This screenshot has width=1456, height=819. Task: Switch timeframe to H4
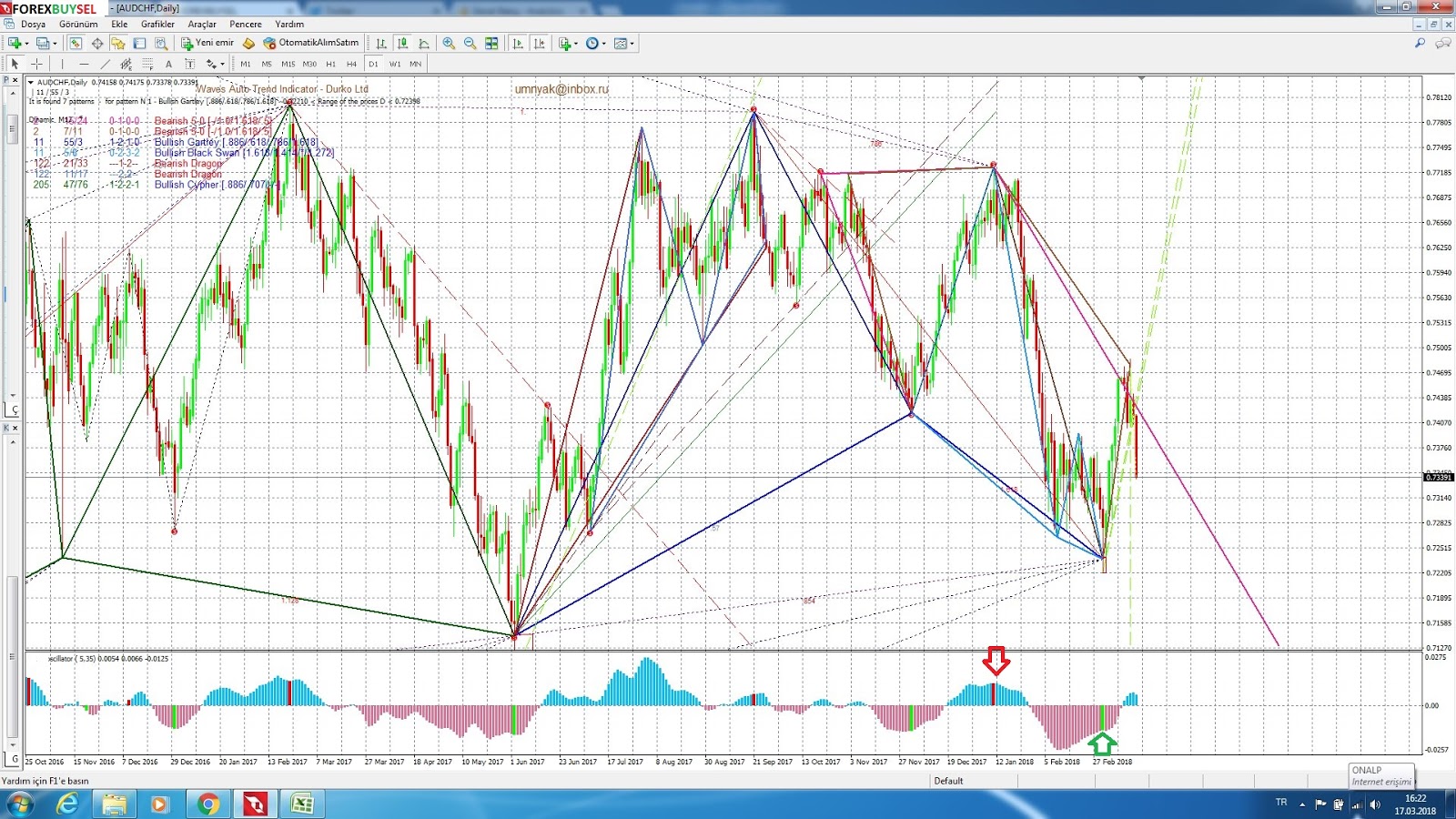coord(354,64)
